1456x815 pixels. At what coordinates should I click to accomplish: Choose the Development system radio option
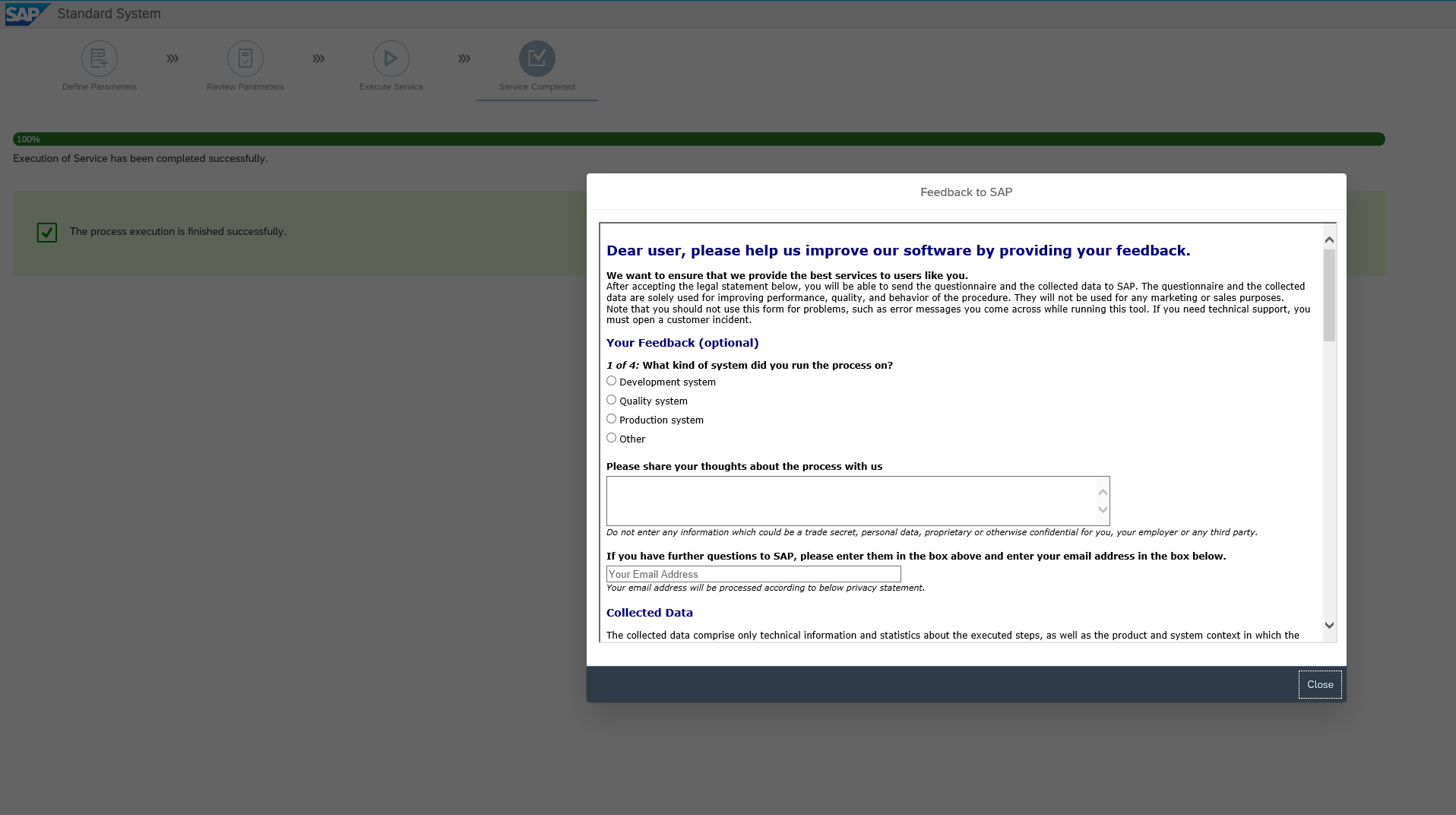611,381
